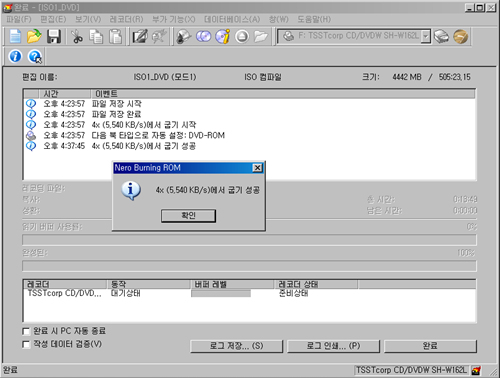This screenshot has height=378, width=500.
Task: Open a file with the folder icon
Action: pyautogui.click(x=34, y=36)
